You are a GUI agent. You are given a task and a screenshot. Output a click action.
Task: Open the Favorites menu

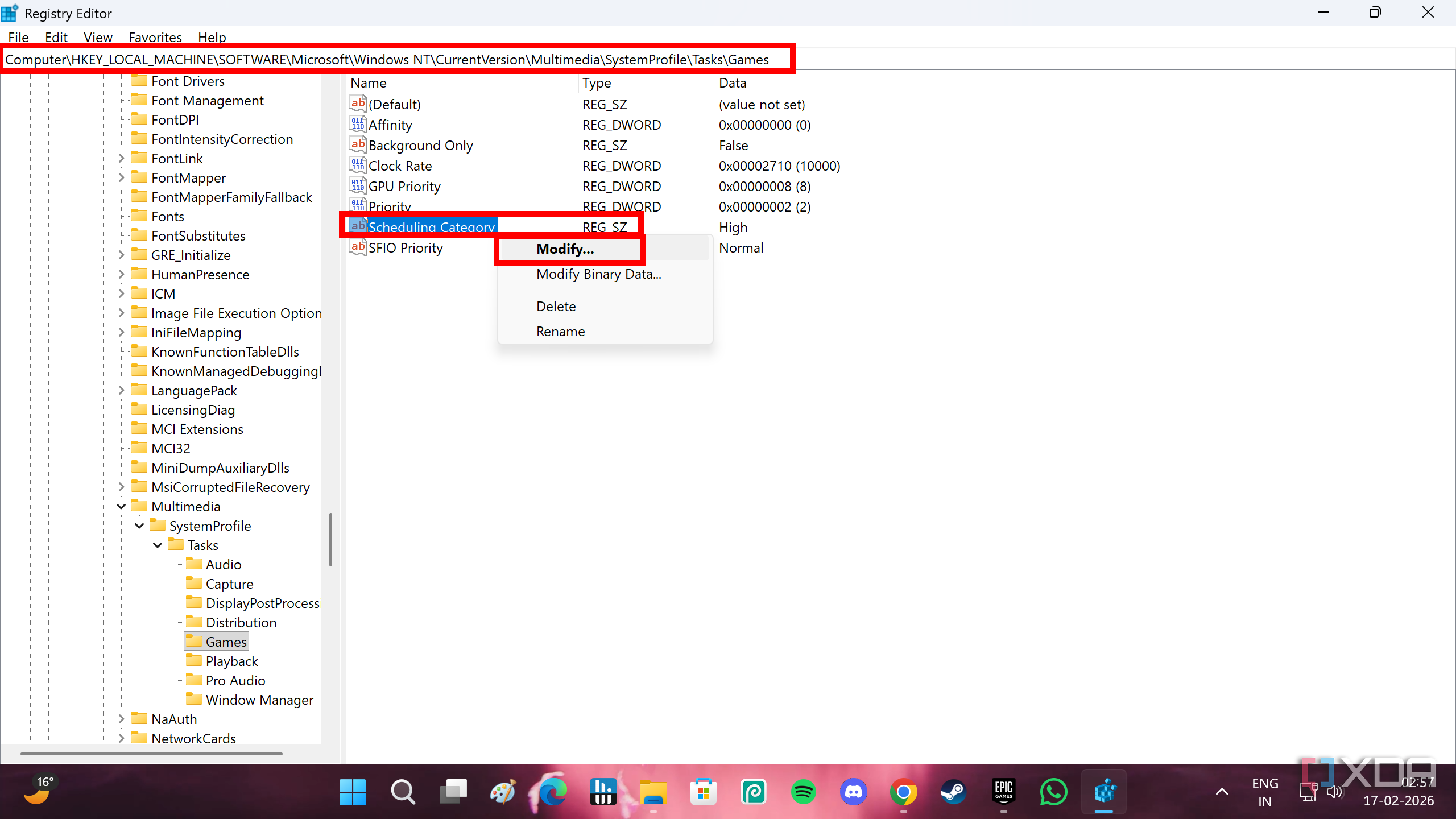coord(155,38)
